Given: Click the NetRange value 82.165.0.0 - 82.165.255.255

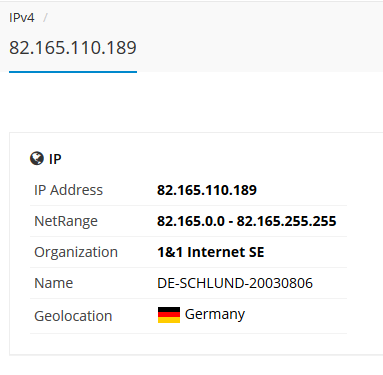Looking at the screenshot, I should [247, 221].
